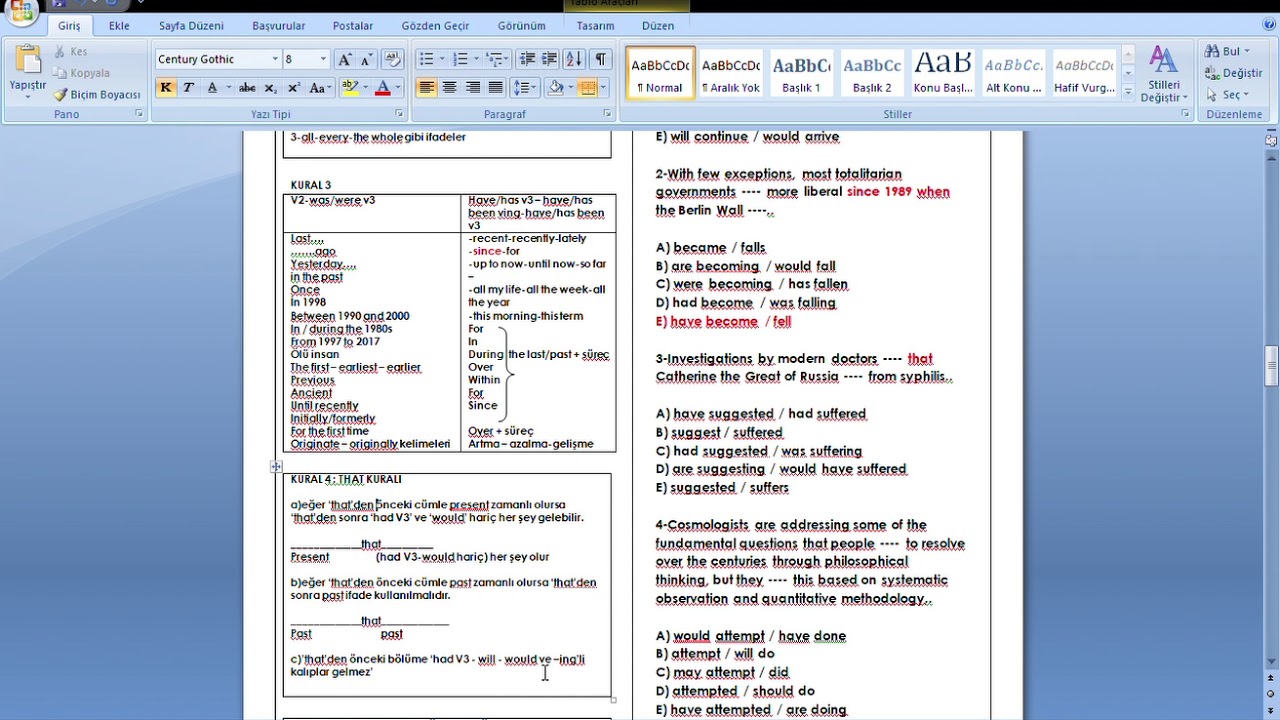Click the text highlight color icon
The width and height of the screenshot is (1280, 720).
click(x=348, y=88)
